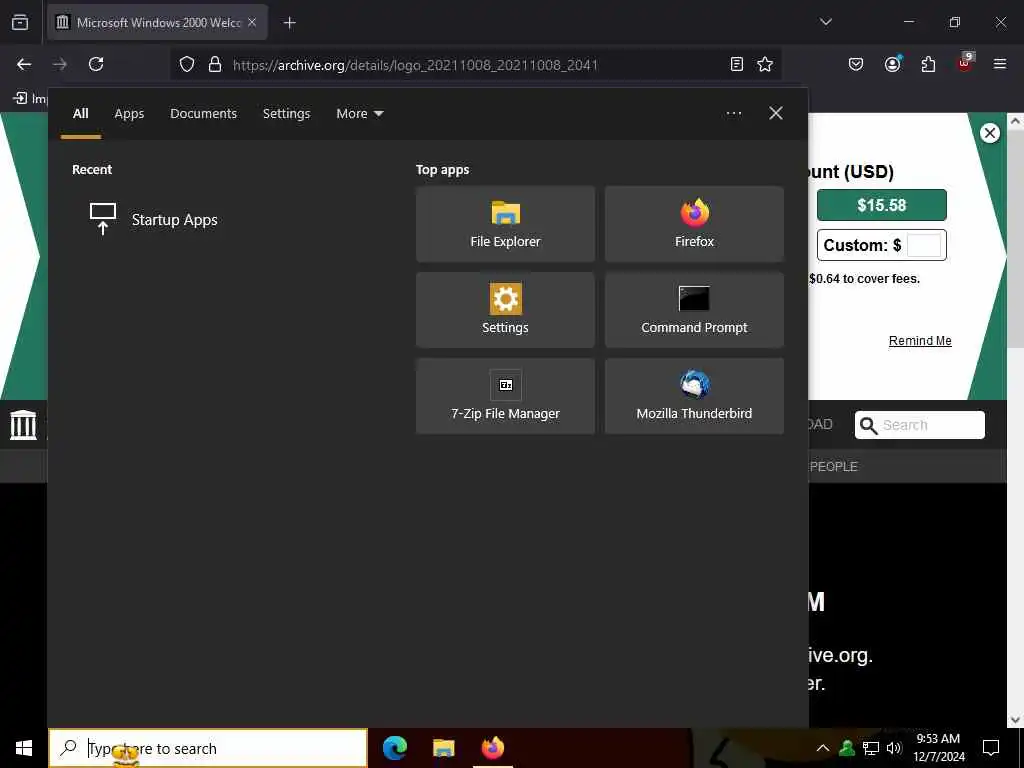This screenshot has width=1024, height=768.
Task: List all tabs dropdown arrow
Action: 825,22
